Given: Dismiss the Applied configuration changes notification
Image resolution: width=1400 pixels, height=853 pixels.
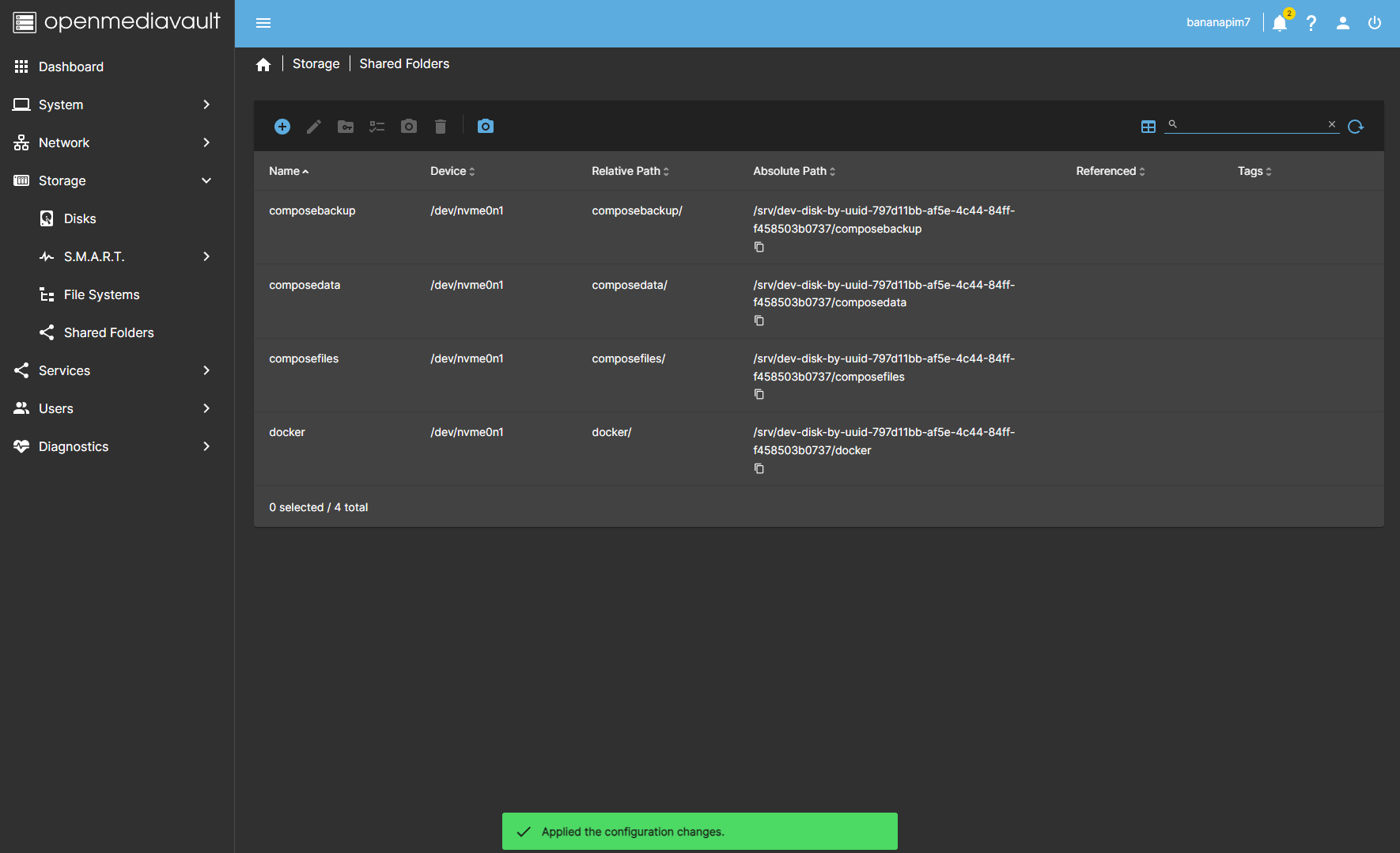Looking at the screenshot, I should click(700, 832).
